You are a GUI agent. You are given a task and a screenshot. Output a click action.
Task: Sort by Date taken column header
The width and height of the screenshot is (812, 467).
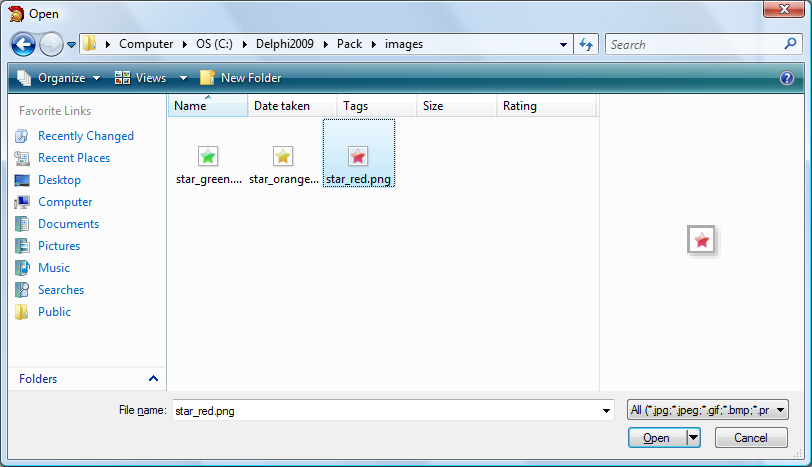[292, 106]
